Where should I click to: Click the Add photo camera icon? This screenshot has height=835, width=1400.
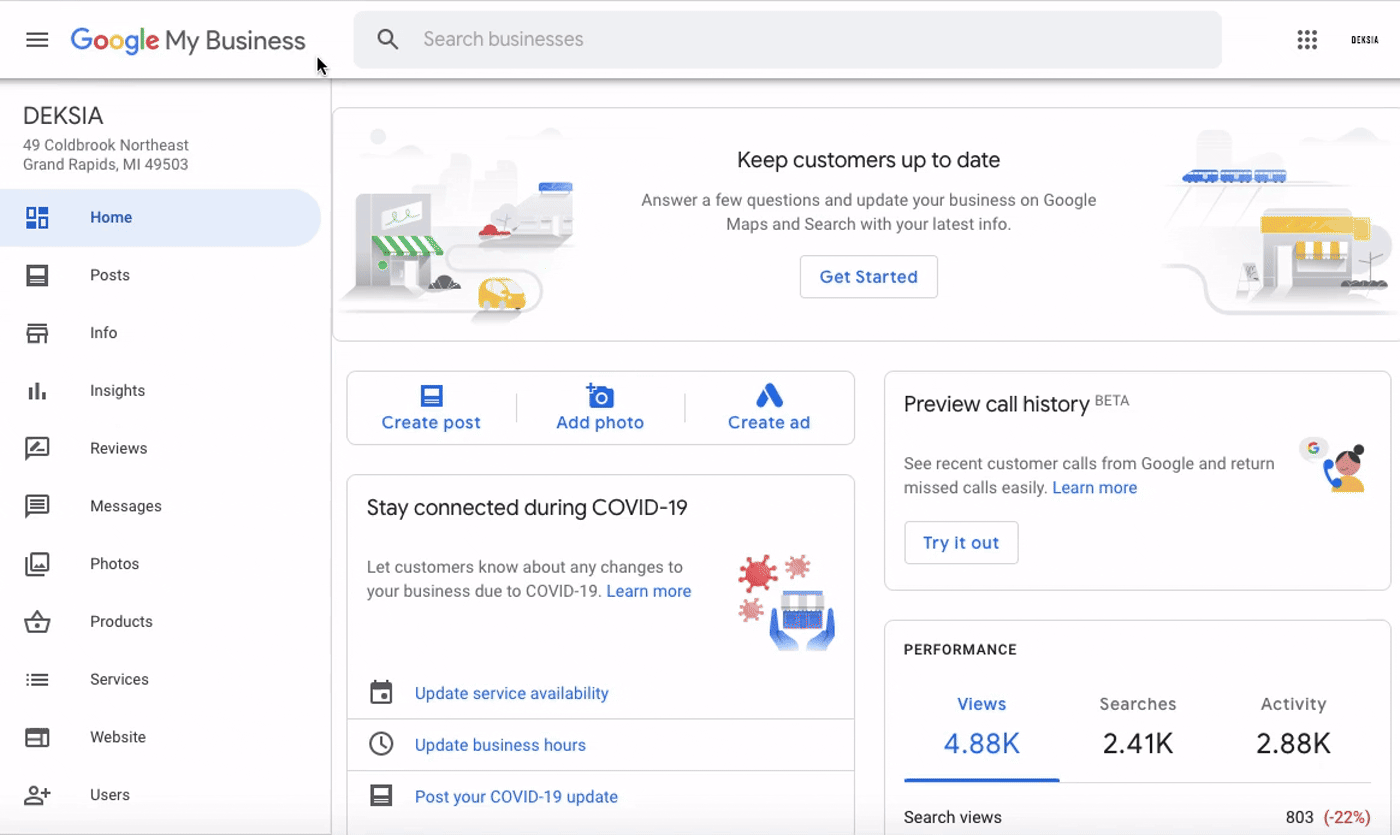click(x=600, y=396)
